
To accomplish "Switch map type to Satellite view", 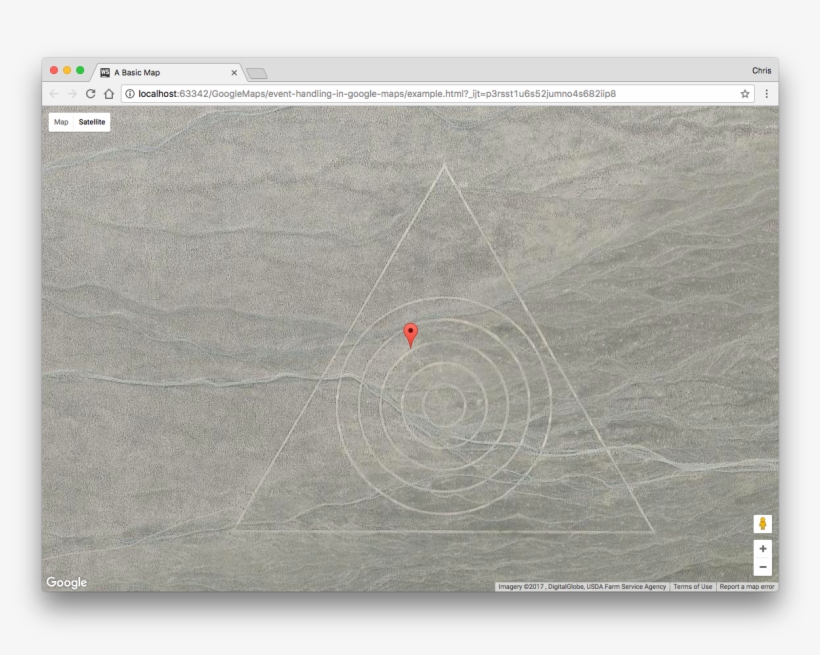I will 92,122.
